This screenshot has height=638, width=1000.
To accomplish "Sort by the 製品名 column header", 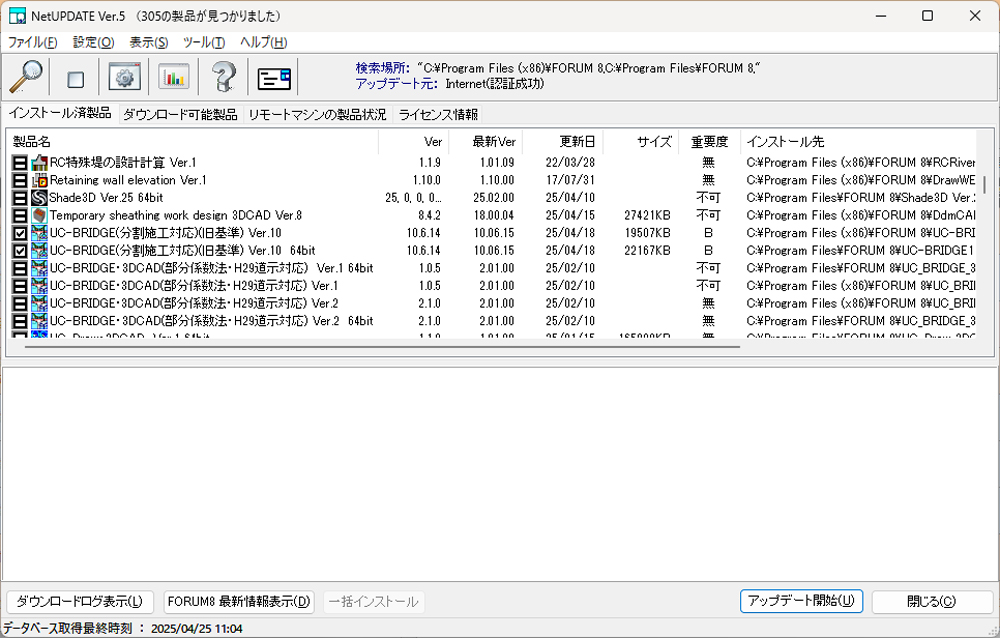I will point(192,142).
